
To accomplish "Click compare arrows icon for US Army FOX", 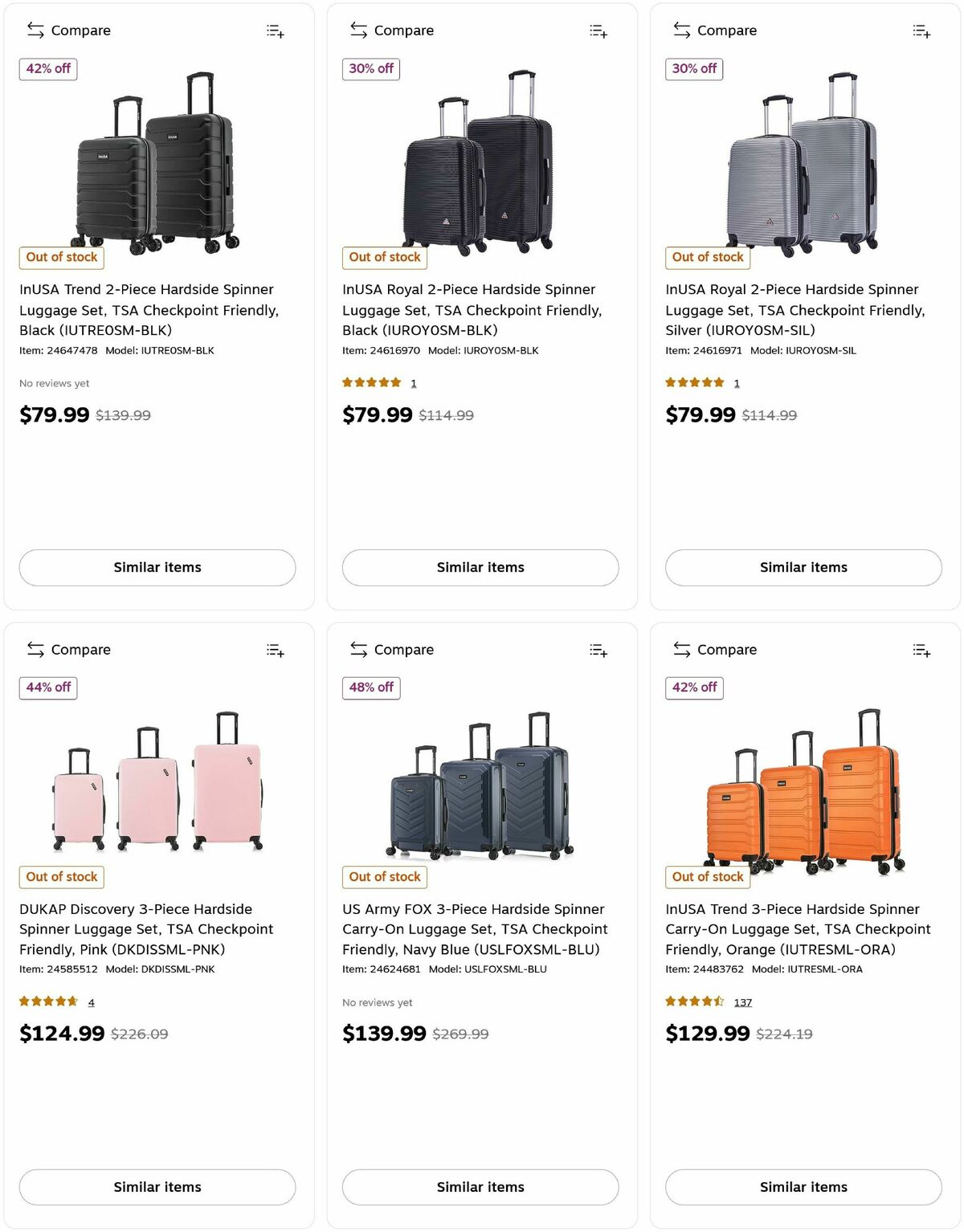I will (358, 650).
